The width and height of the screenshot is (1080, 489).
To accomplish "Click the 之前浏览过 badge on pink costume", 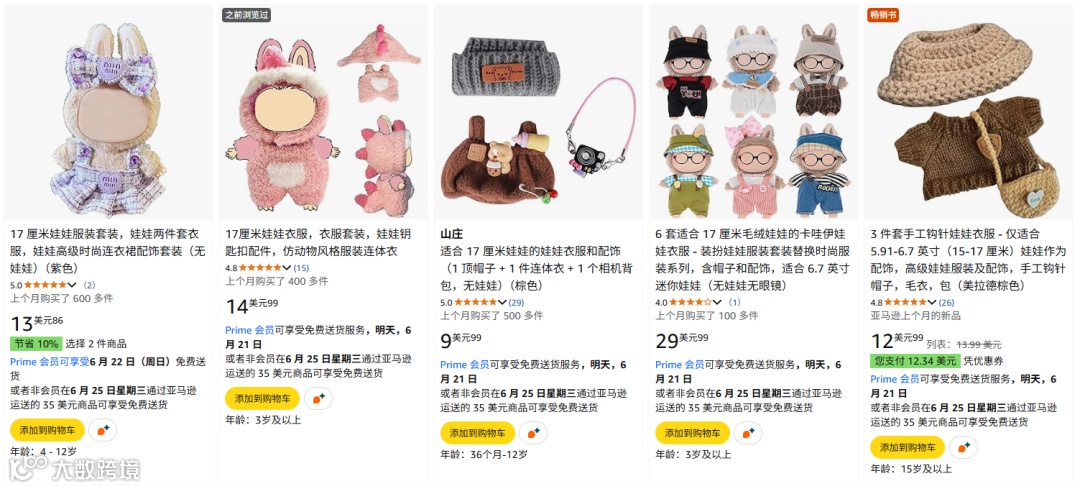I will tap(246, 14).
